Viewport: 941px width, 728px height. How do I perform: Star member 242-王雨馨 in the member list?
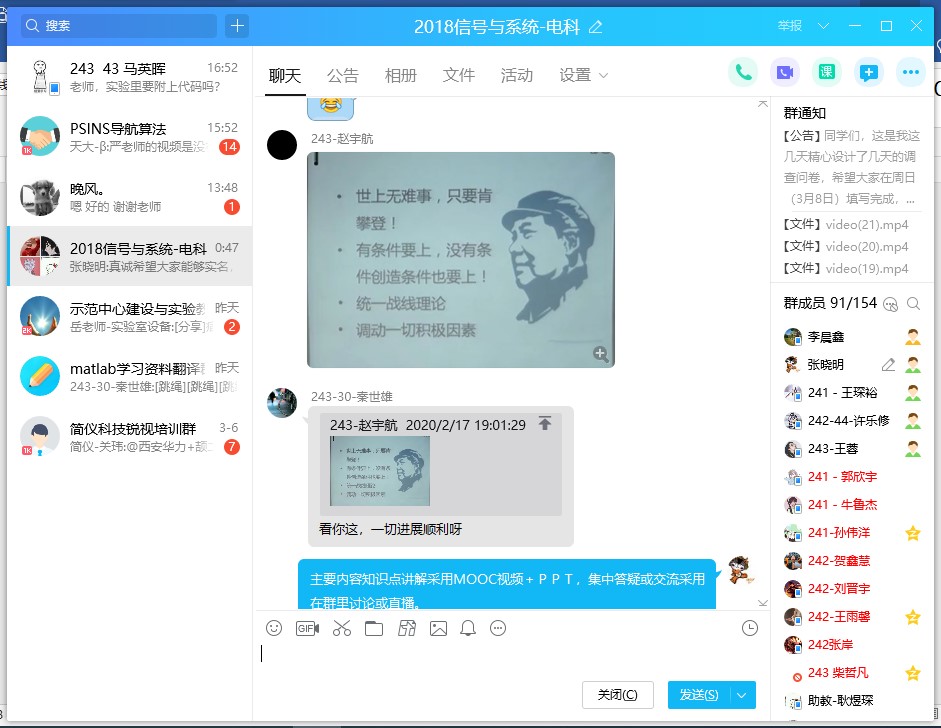[x=911, y=617]
